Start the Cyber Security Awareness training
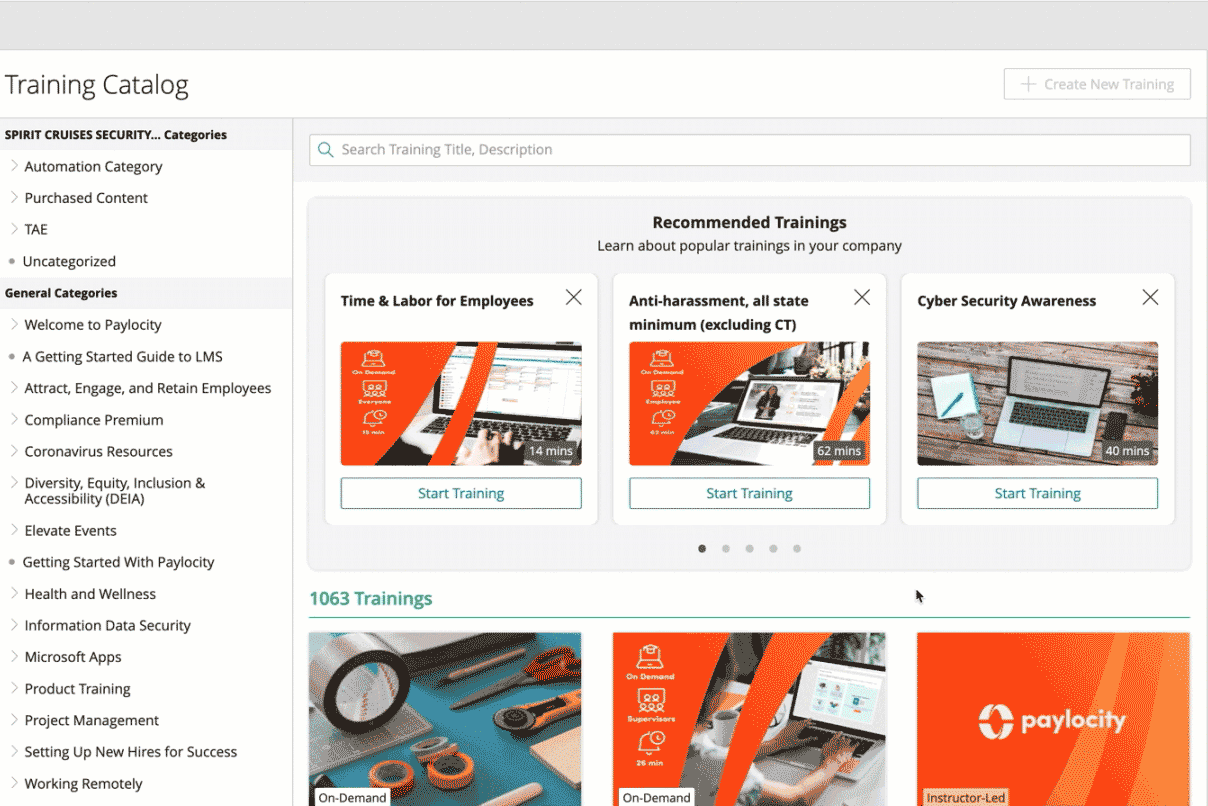 [x=1037, y=493]
